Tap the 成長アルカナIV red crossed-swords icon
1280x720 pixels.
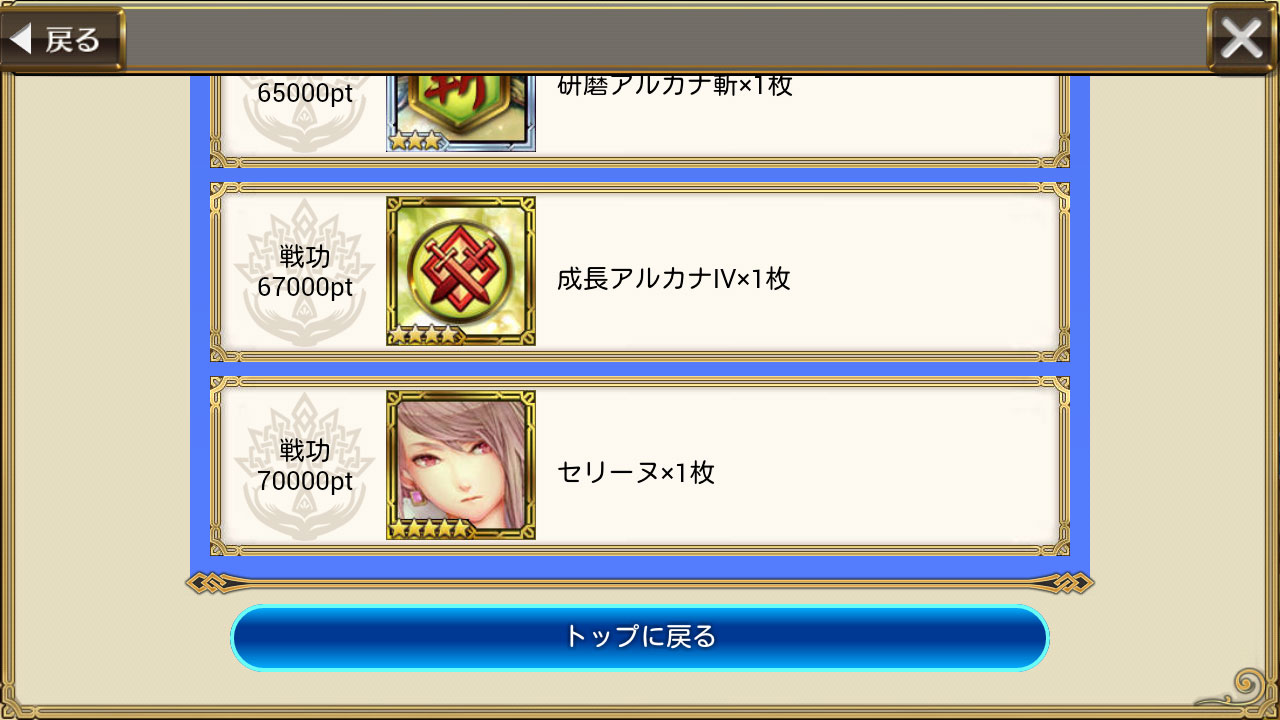pos(461,271)
